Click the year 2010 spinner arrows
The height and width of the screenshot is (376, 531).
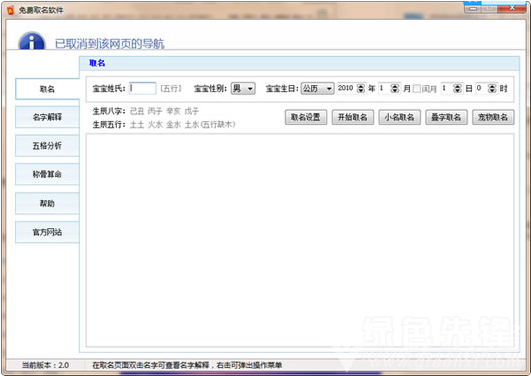coord(361,89)
